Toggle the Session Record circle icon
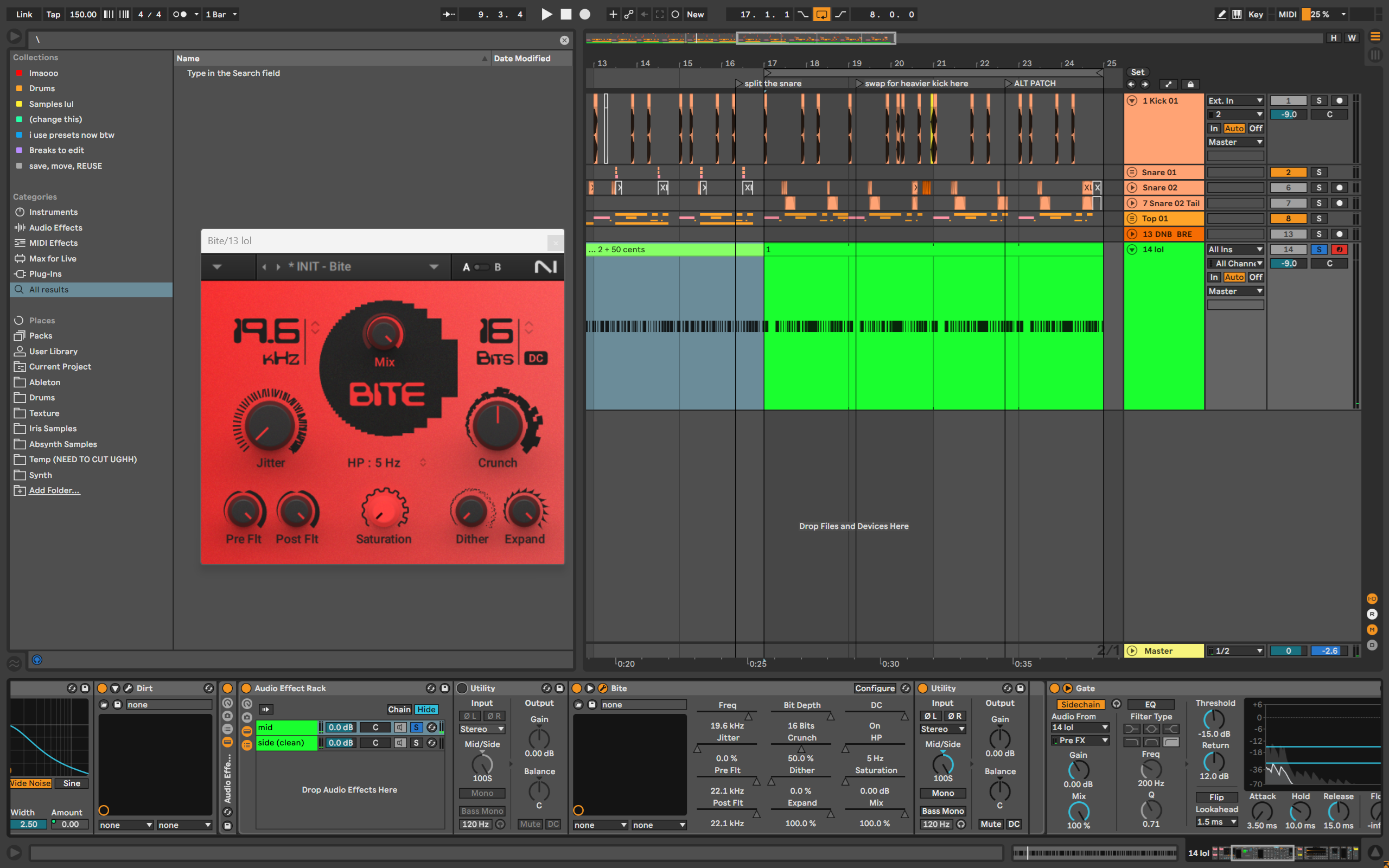 pyautogui.click(x=676, y=14)
